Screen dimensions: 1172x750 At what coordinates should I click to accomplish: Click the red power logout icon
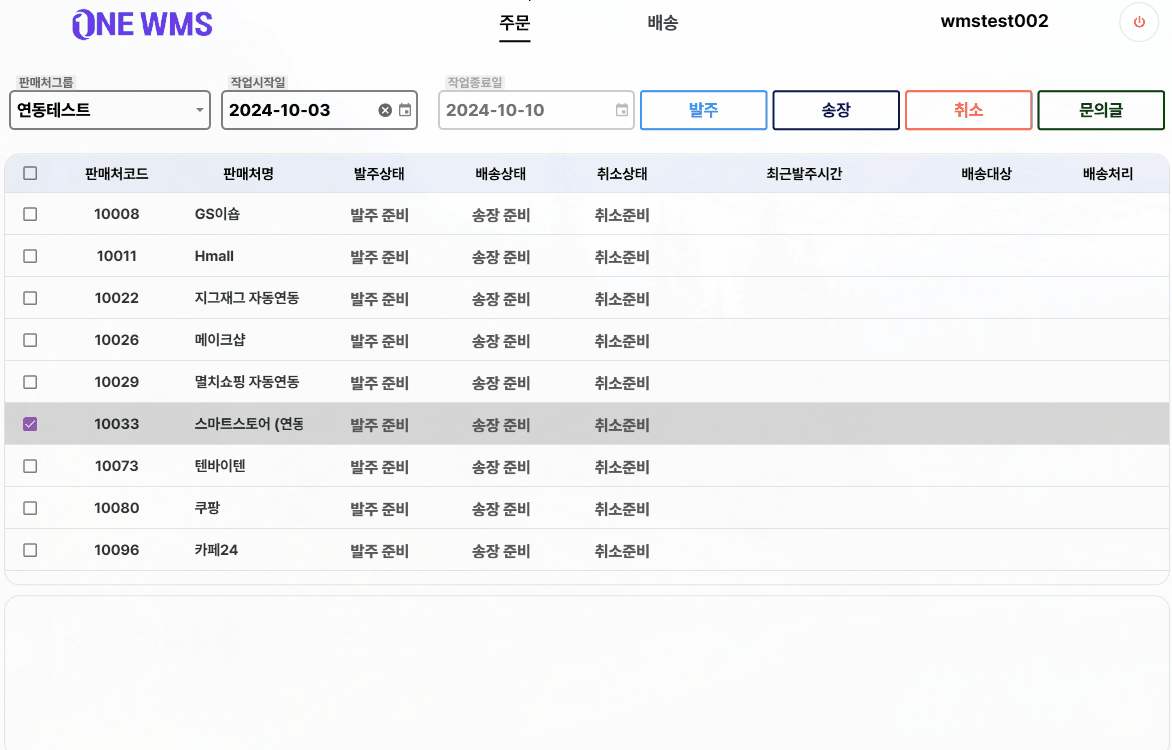pyautogui.click(x=1139, y=22)
